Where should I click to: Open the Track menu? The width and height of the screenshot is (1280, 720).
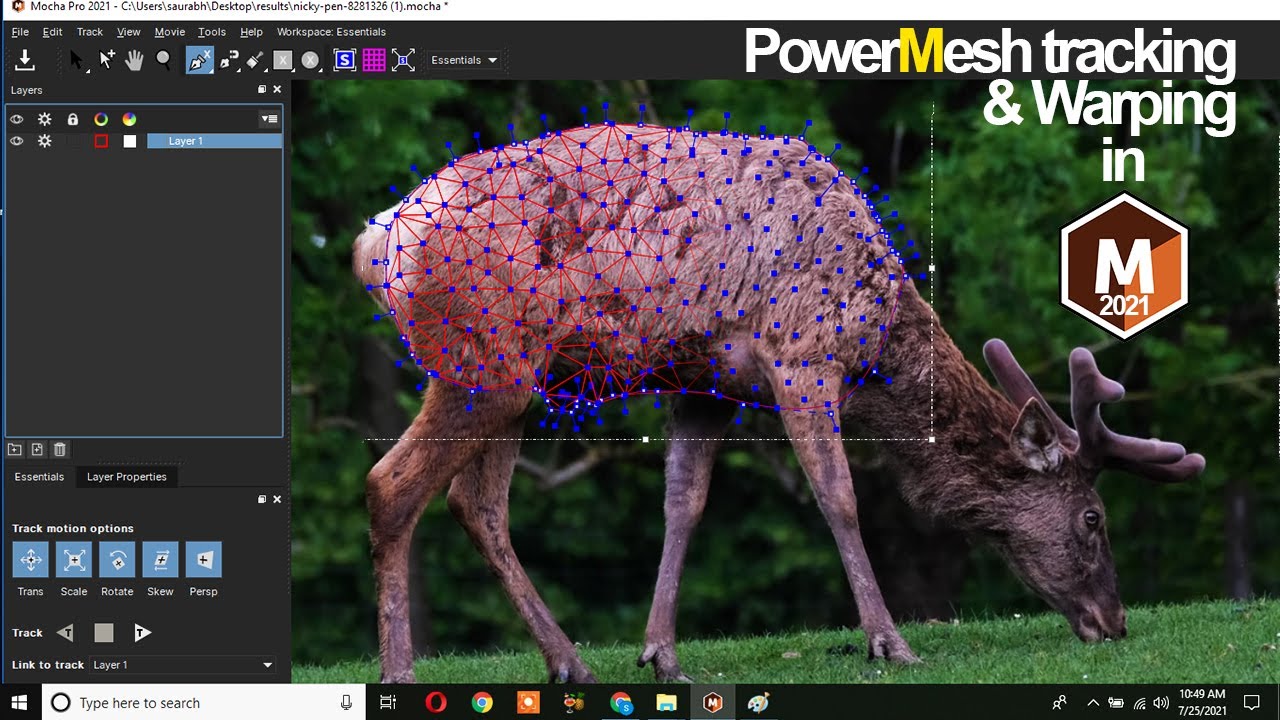tap(90, 32)
